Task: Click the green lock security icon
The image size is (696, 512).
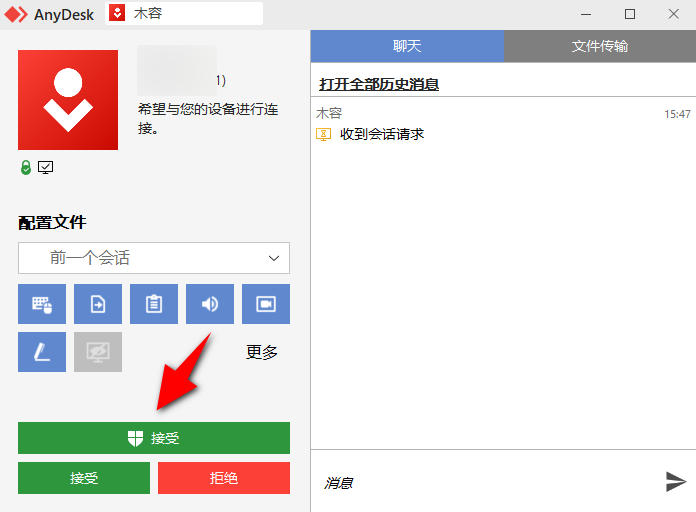Action: [26, 167]
